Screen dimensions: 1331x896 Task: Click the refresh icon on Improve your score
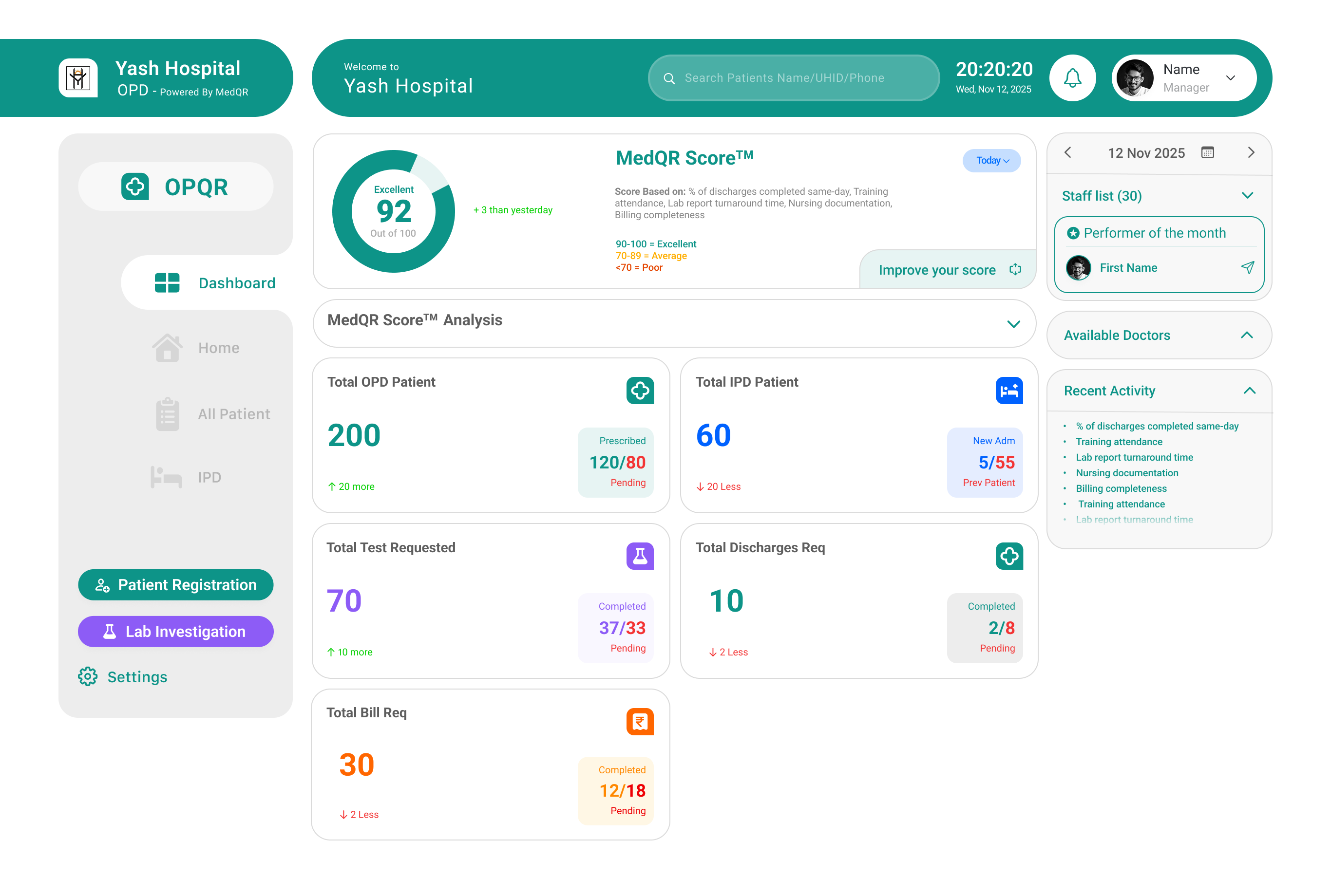[1015, 269]
